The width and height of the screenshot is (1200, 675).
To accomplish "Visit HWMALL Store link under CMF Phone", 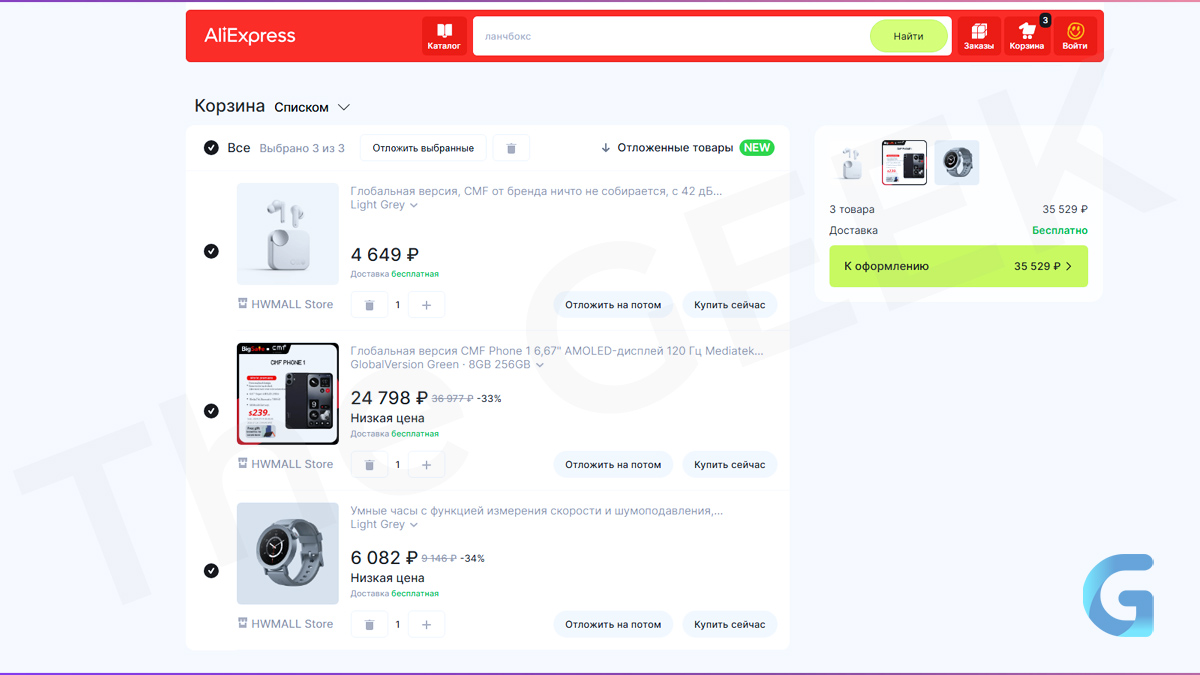I will pos(292,464).
